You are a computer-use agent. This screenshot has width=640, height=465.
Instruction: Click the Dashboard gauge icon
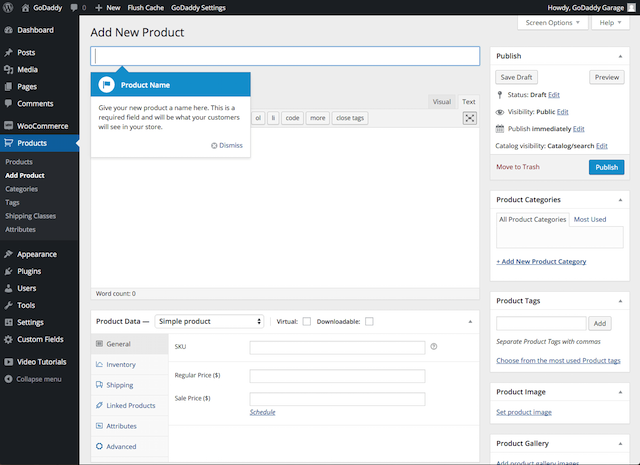8,30
